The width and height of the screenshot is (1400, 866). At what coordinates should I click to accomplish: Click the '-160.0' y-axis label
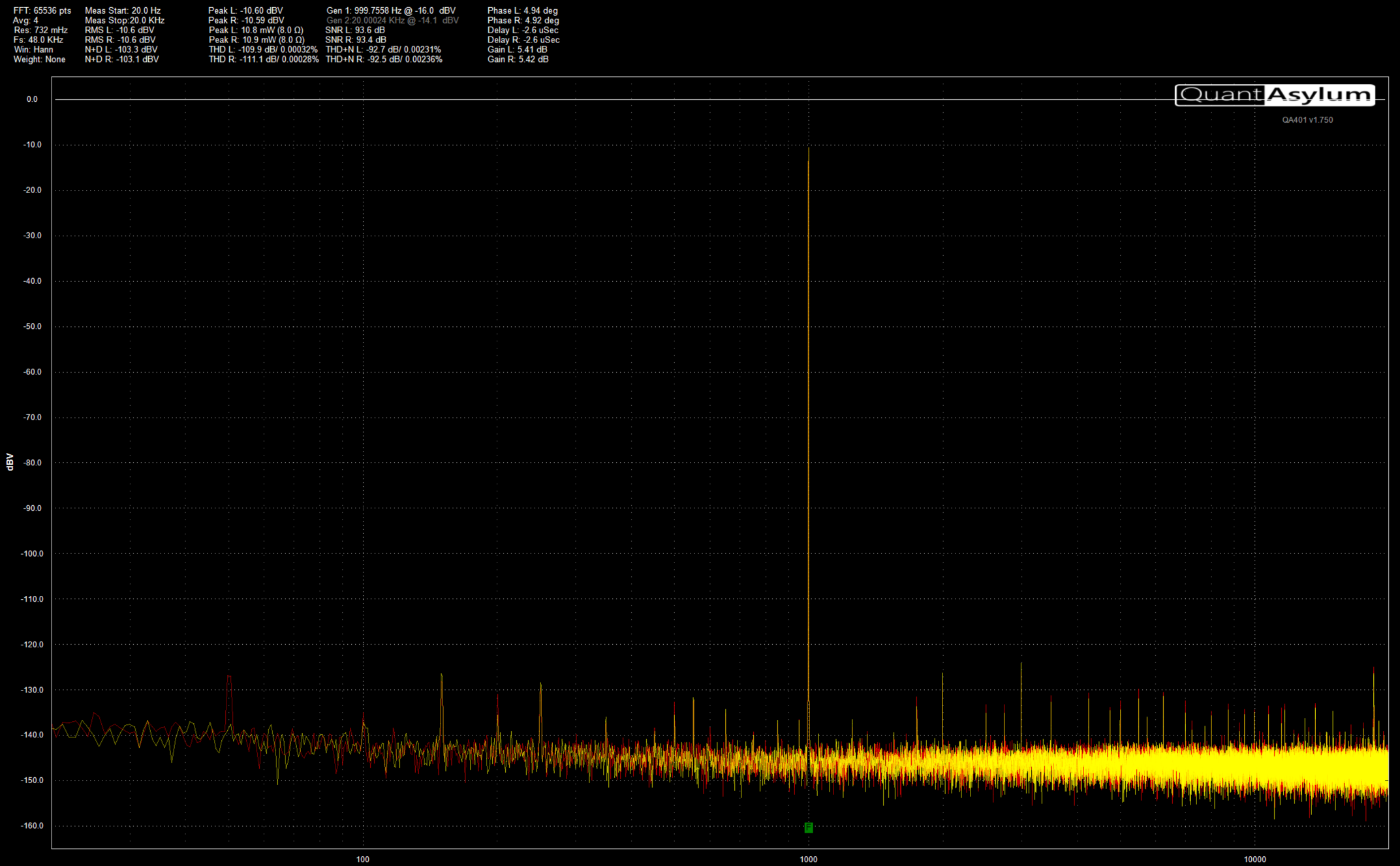pyautogui.click(x=32, y=826)
